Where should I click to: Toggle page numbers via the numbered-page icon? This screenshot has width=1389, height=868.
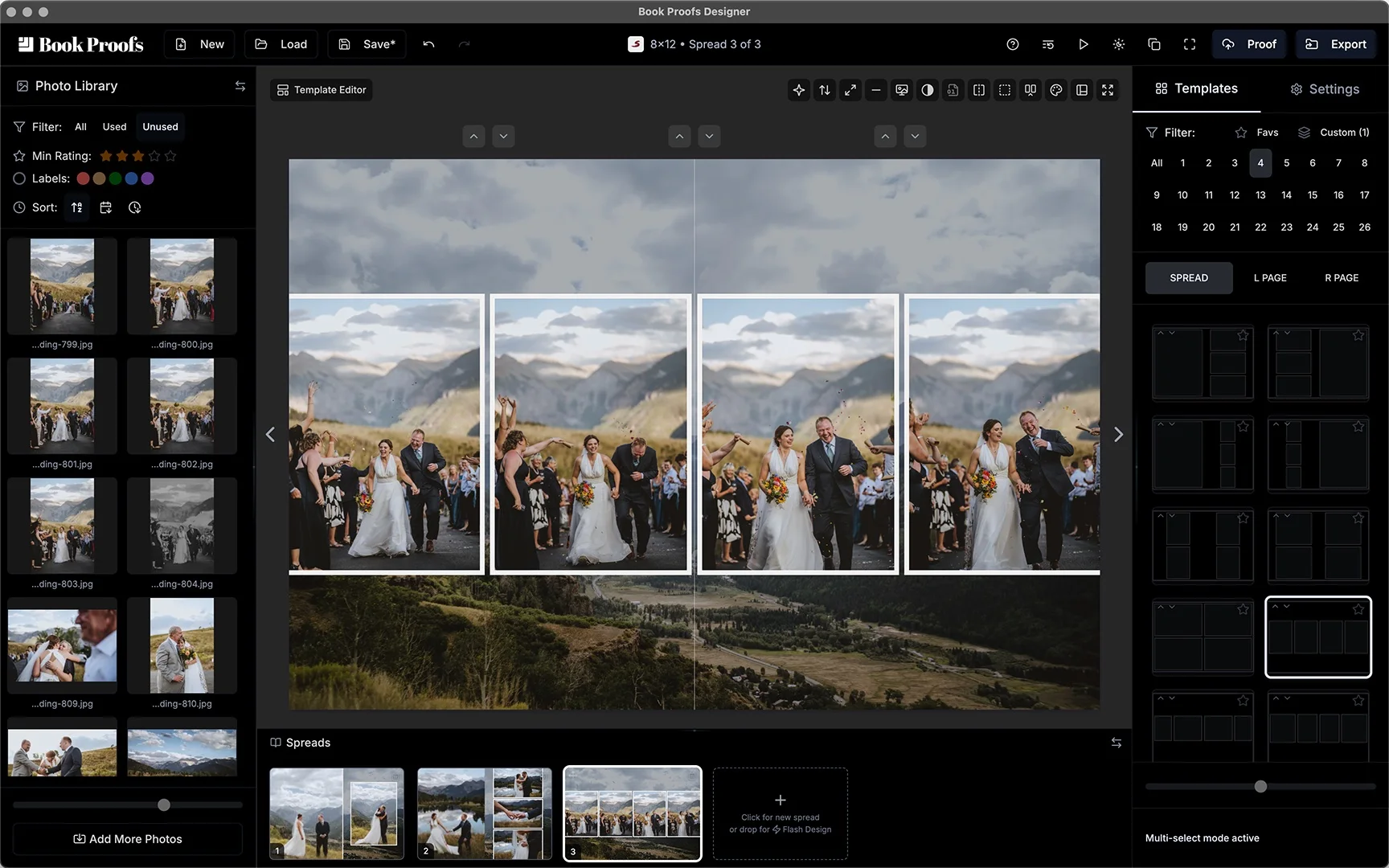pos(953,89)
